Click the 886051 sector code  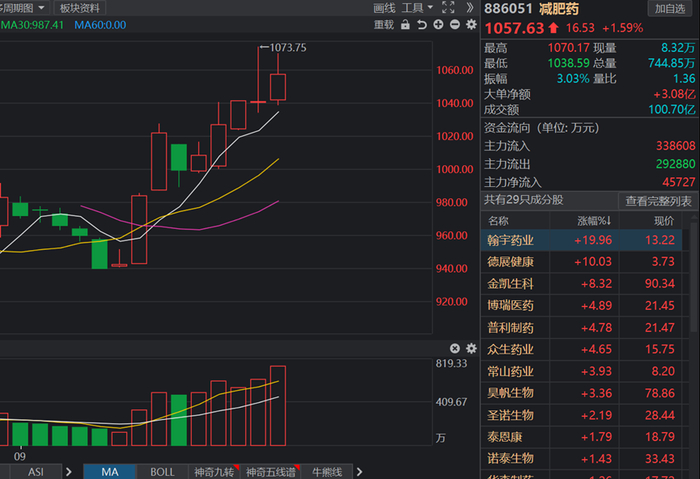click(x=508, y=9)
